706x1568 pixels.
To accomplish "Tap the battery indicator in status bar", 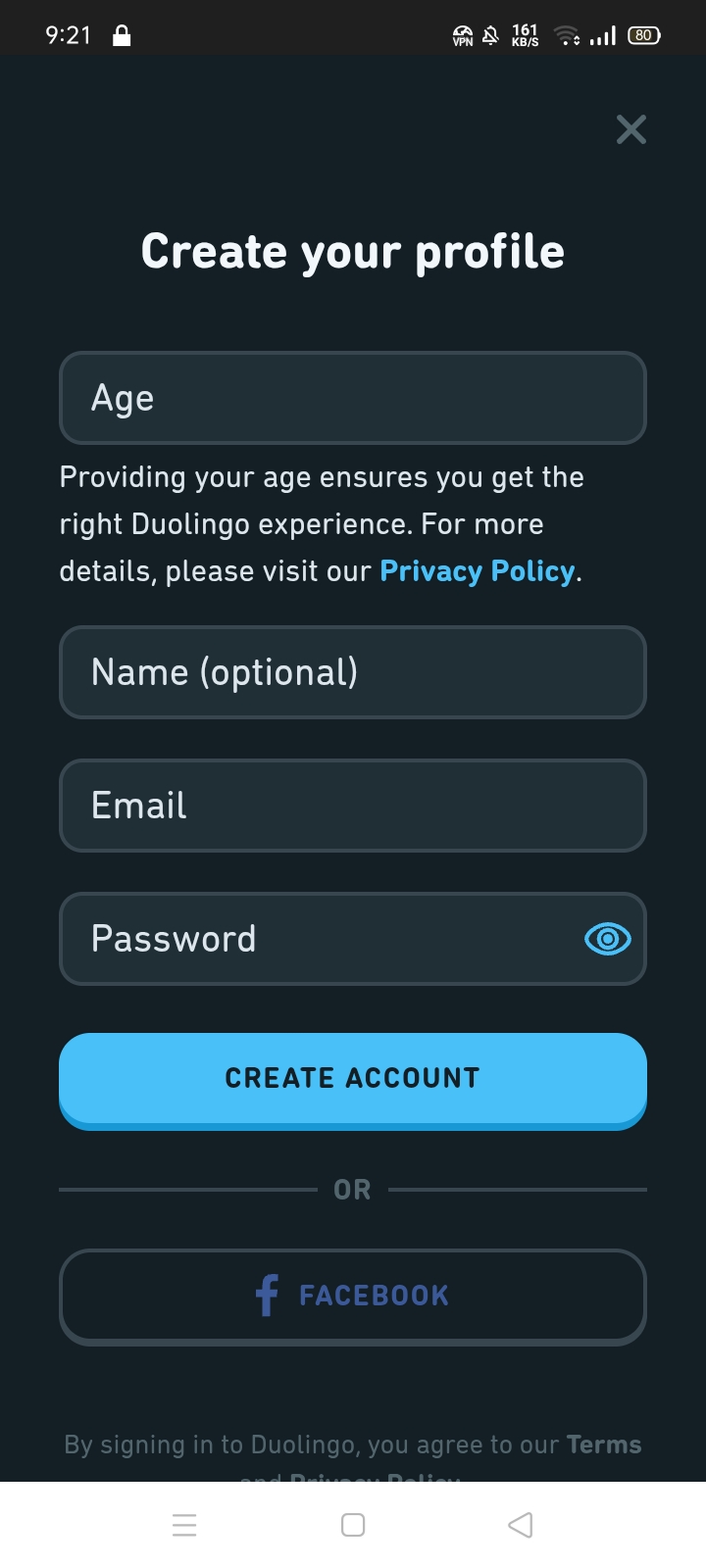I will point(643,35).
